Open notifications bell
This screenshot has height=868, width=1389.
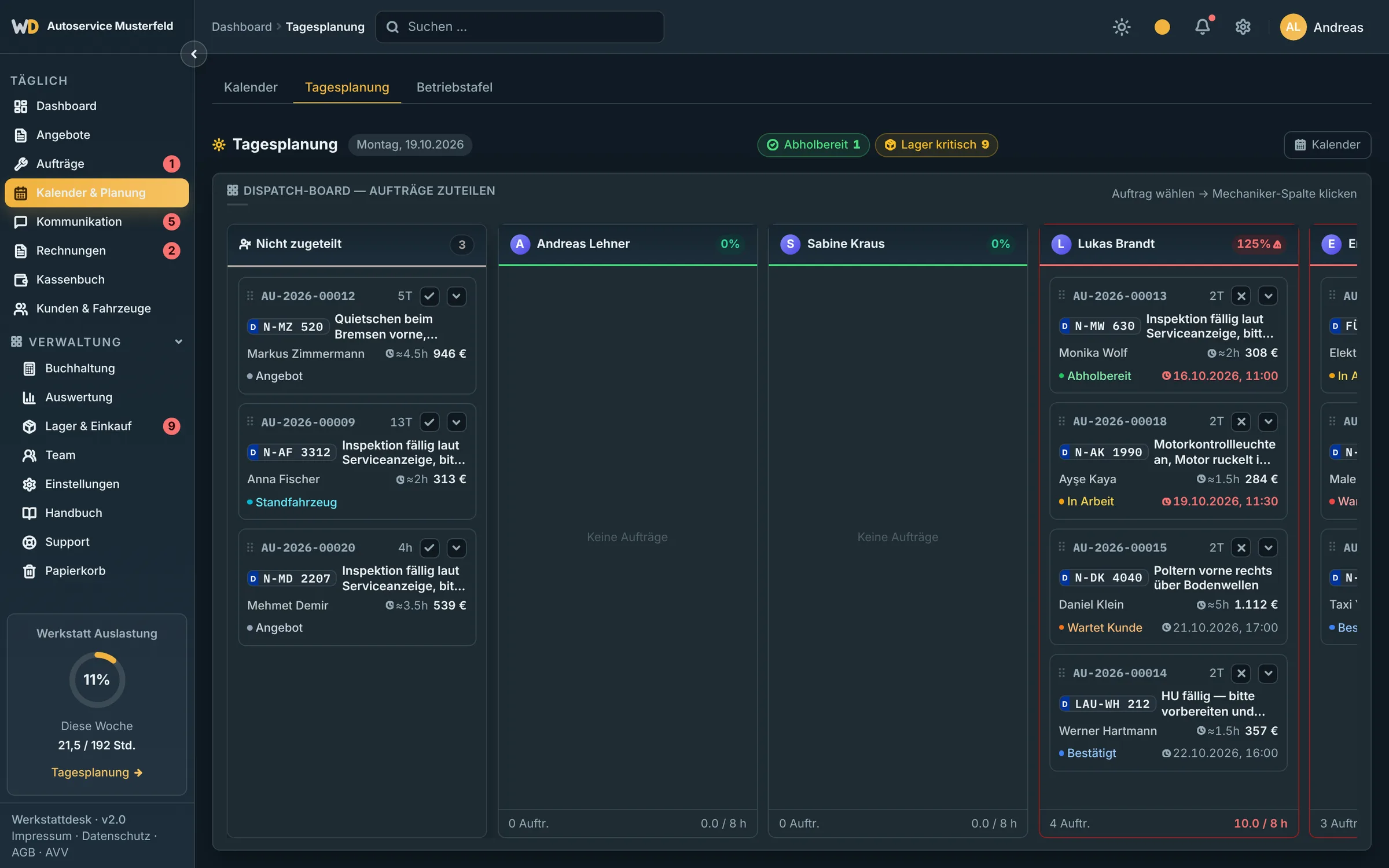coord(1203,27)
